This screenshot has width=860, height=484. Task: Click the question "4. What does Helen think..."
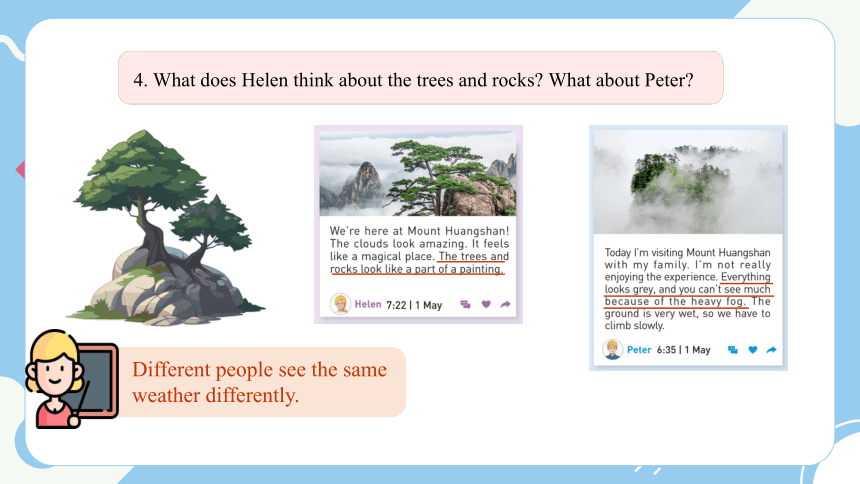click(414, 80)
